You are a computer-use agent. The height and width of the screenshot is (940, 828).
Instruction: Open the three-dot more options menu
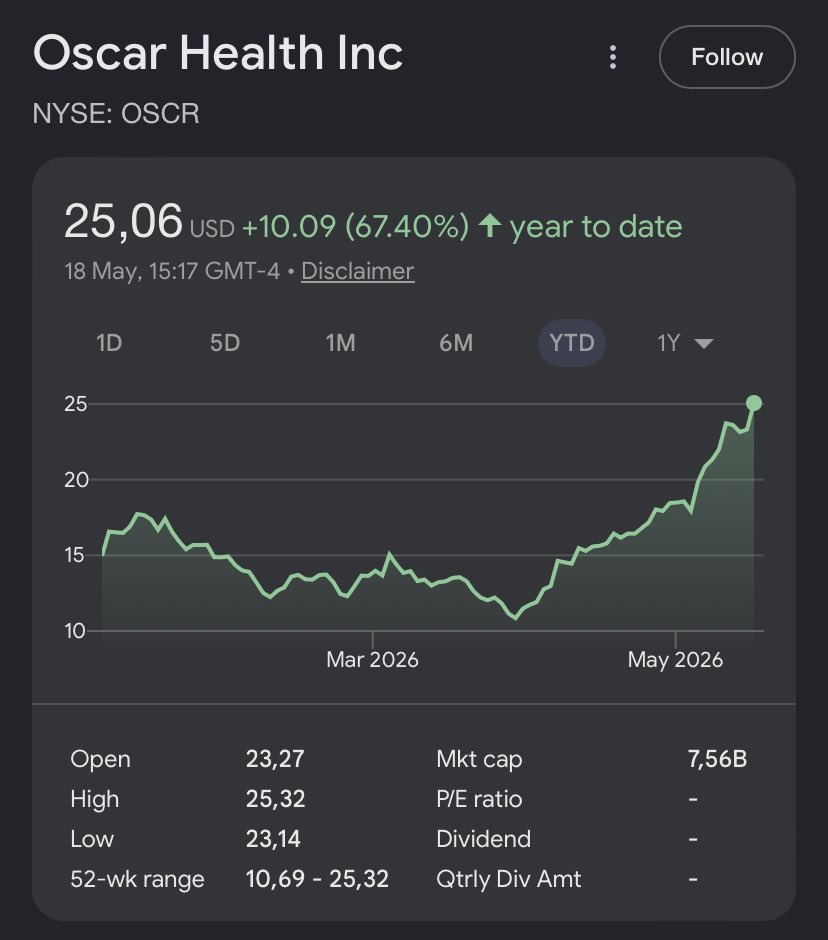[x=613, y=57]
